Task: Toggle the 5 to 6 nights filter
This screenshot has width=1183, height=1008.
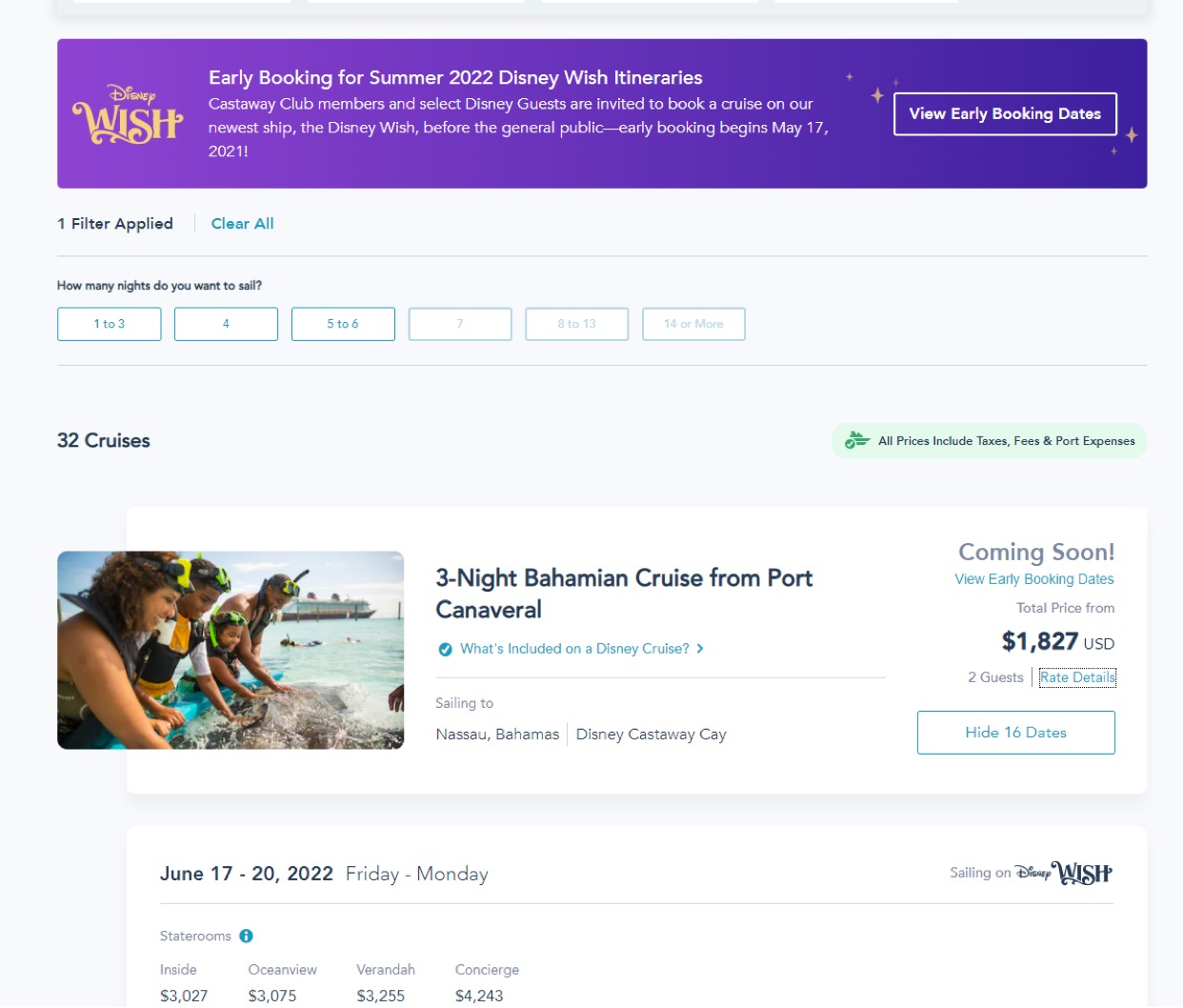Action: click(x=343, y=324)
